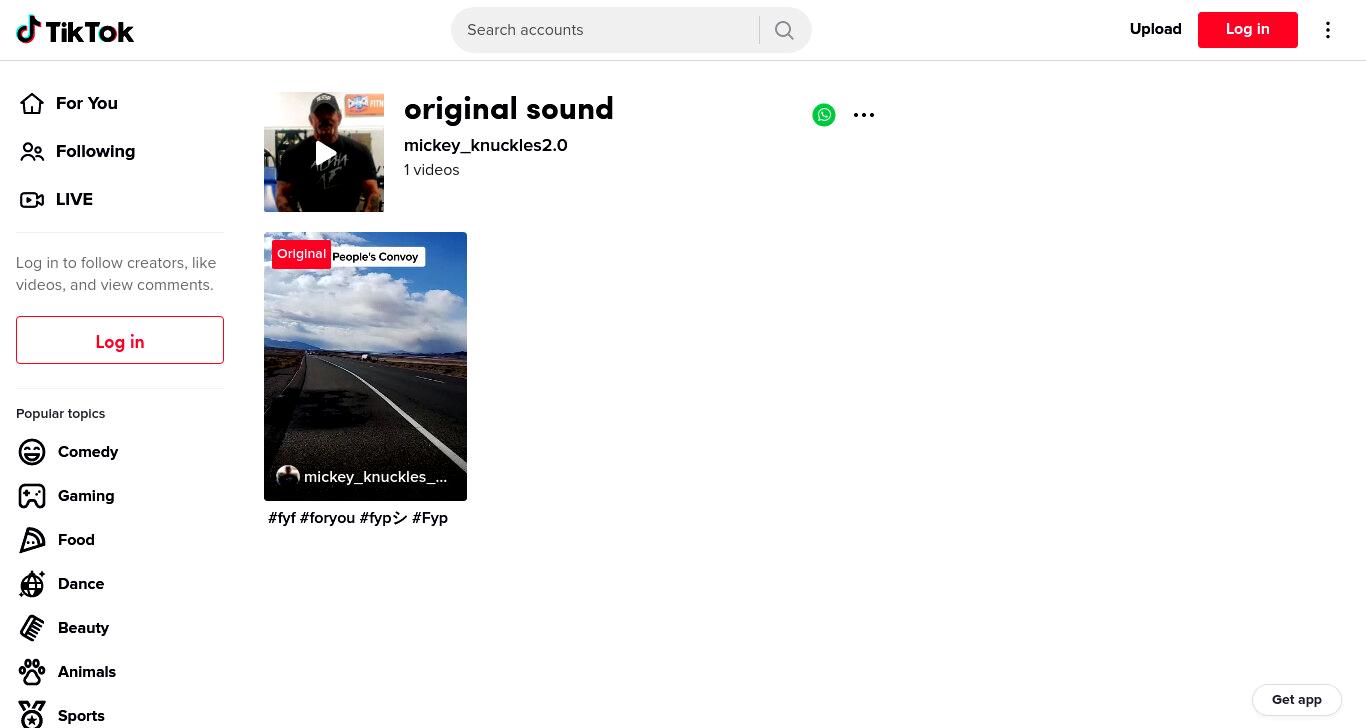Click the red Log in button in header
This screenshot has height=728, width=1366.
pos(1248,30)
